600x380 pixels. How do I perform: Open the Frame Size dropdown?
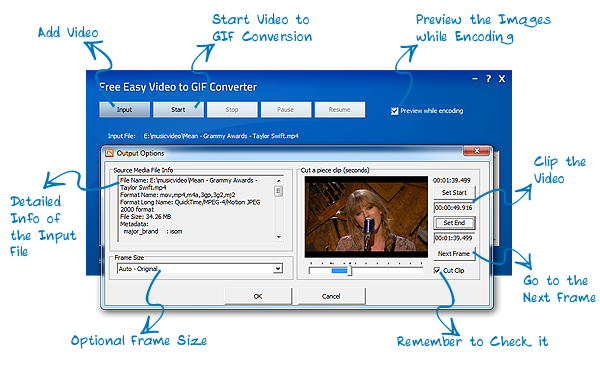(x=279, y=269)
